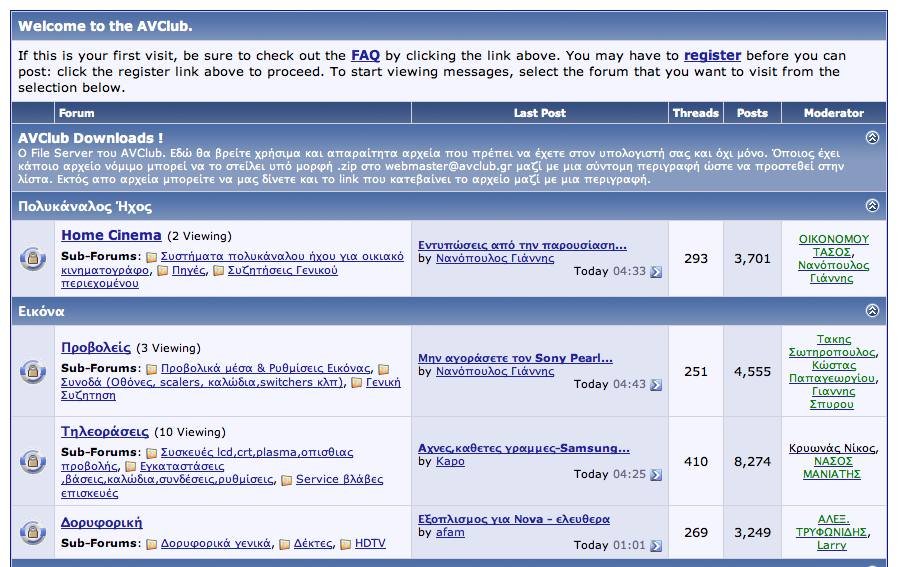
Task: Open sub-forum Δέκτες
Action: [313, 543]
